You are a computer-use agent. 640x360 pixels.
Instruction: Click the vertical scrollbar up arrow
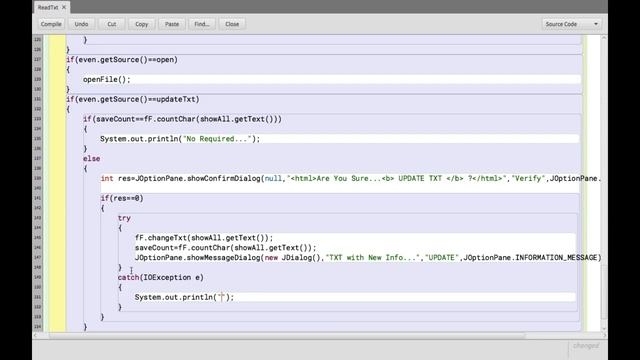coord(604,38)
